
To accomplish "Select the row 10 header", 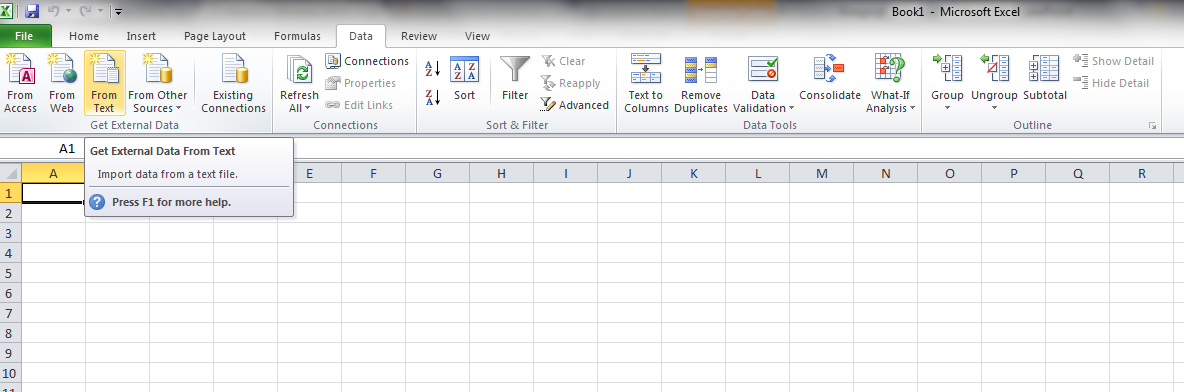I will pyautogui.click(x=11, y=373).
